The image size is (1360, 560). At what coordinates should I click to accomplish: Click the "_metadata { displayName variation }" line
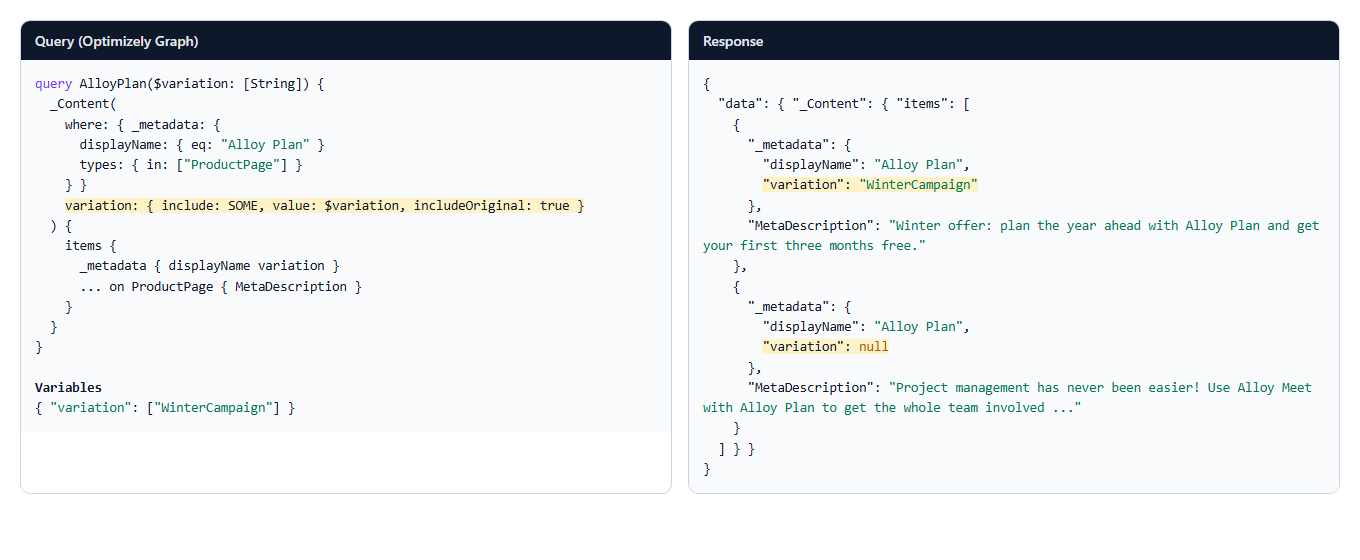coord(209,266)
